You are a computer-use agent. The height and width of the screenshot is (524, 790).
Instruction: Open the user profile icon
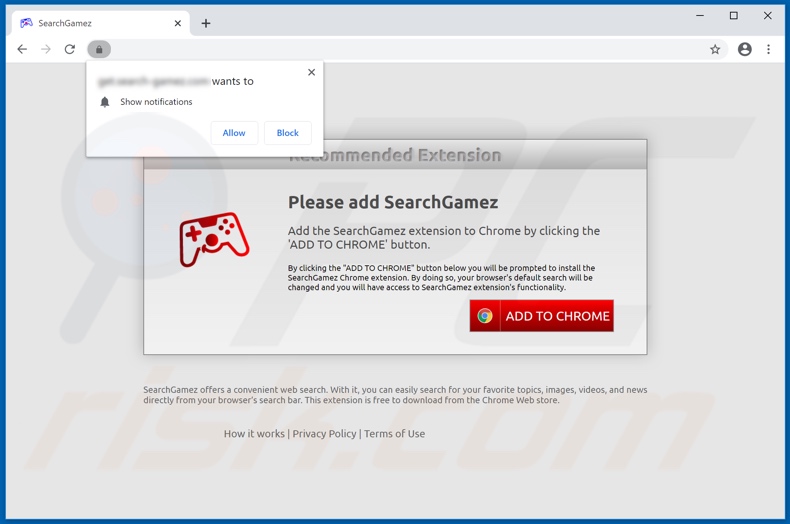click(x=745, y=49)
